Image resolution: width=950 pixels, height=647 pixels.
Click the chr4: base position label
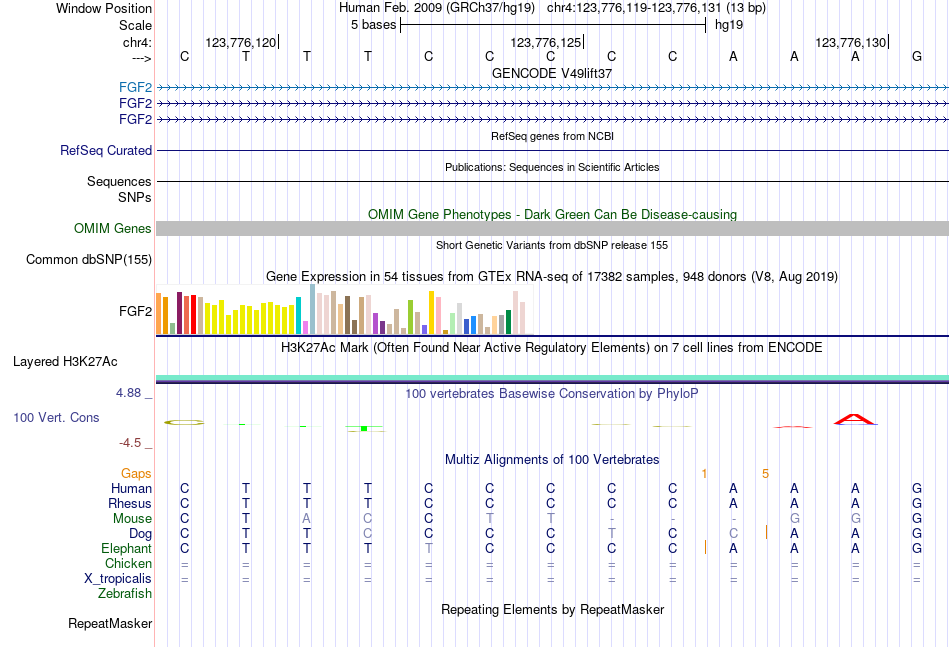pos(137,42)
